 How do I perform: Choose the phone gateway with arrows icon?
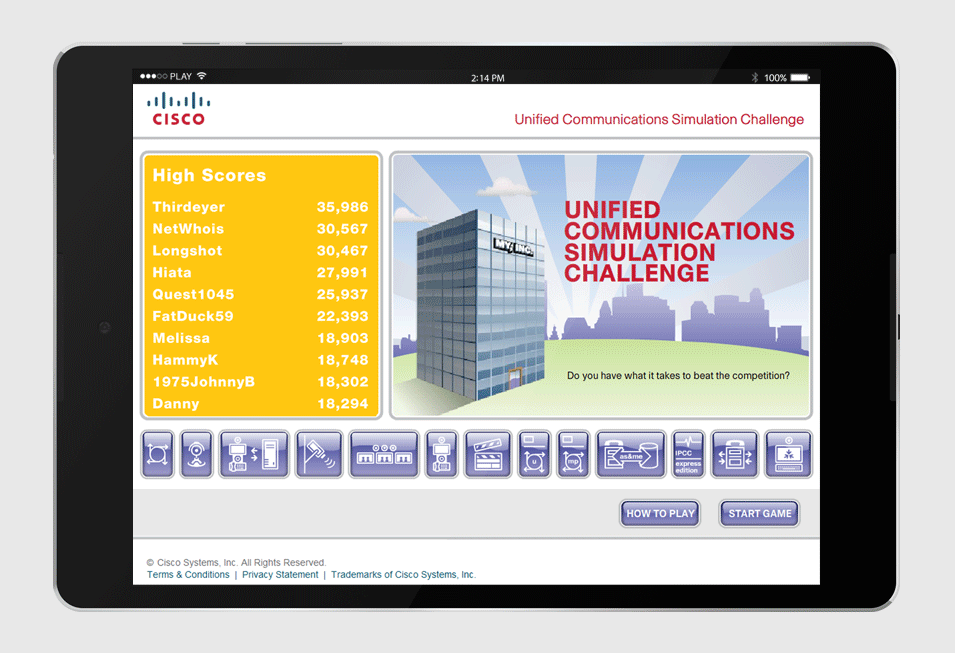735,454
